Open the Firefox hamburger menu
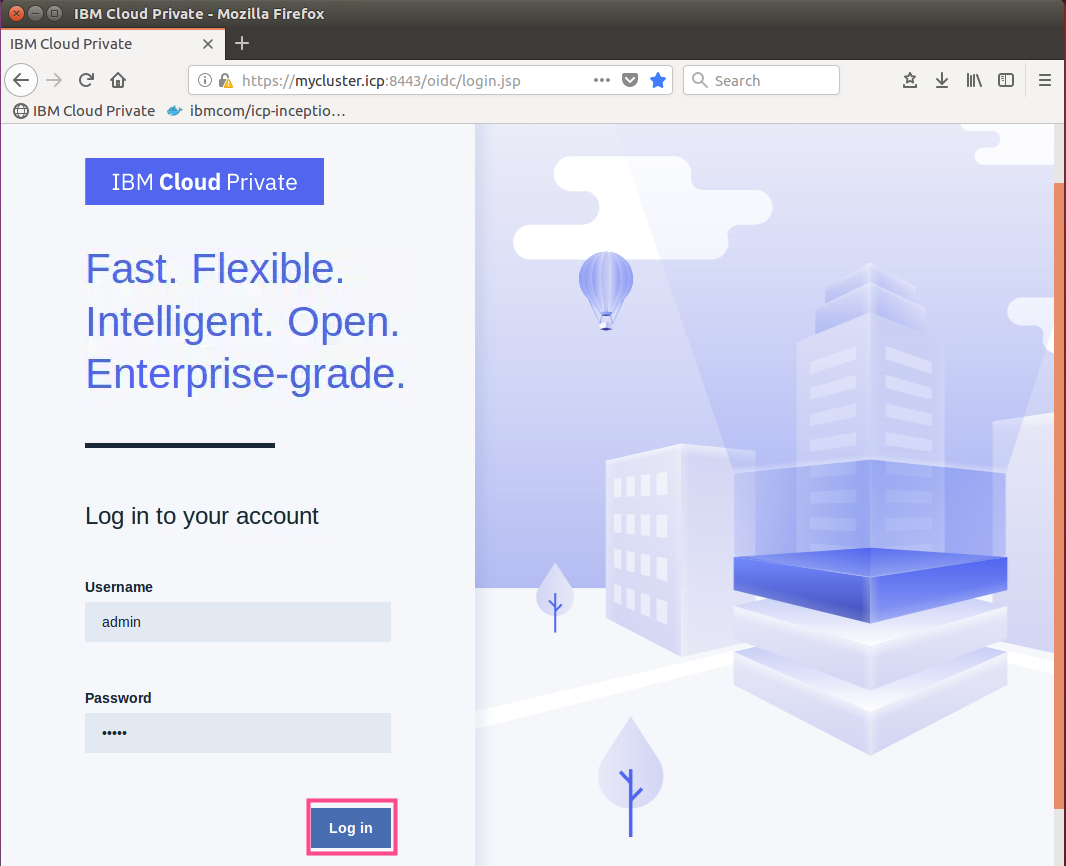Viewport: 1066px width, 866px height. pos(1045,80)
